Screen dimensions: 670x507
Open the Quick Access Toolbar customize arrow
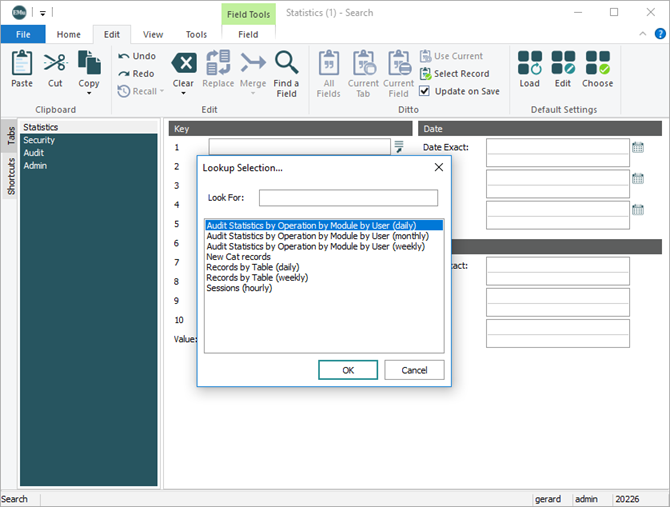(x=43, y=13)
